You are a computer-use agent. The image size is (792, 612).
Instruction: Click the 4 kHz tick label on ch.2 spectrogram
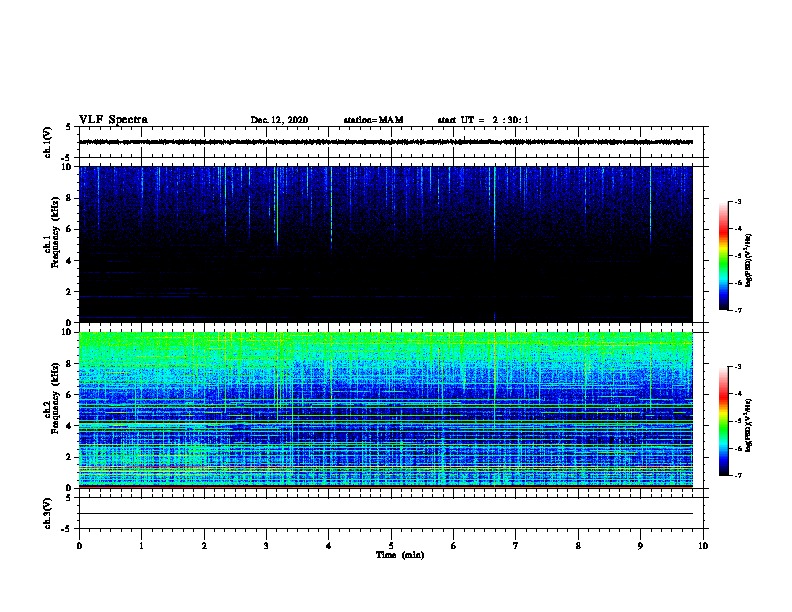click(x=69, y=426)
